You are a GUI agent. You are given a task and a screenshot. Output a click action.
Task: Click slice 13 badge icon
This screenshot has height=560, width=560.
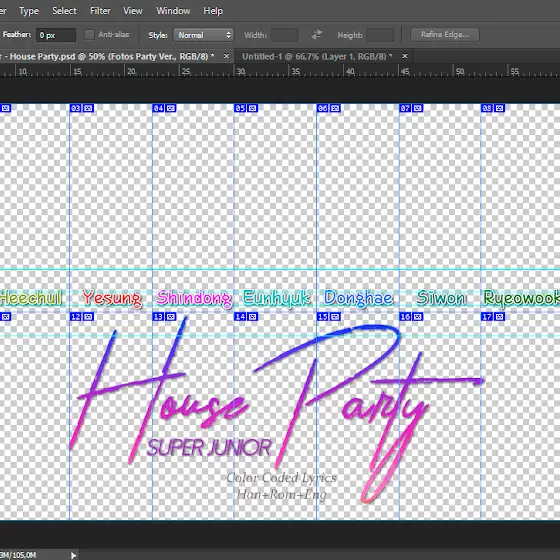[171, 317]
